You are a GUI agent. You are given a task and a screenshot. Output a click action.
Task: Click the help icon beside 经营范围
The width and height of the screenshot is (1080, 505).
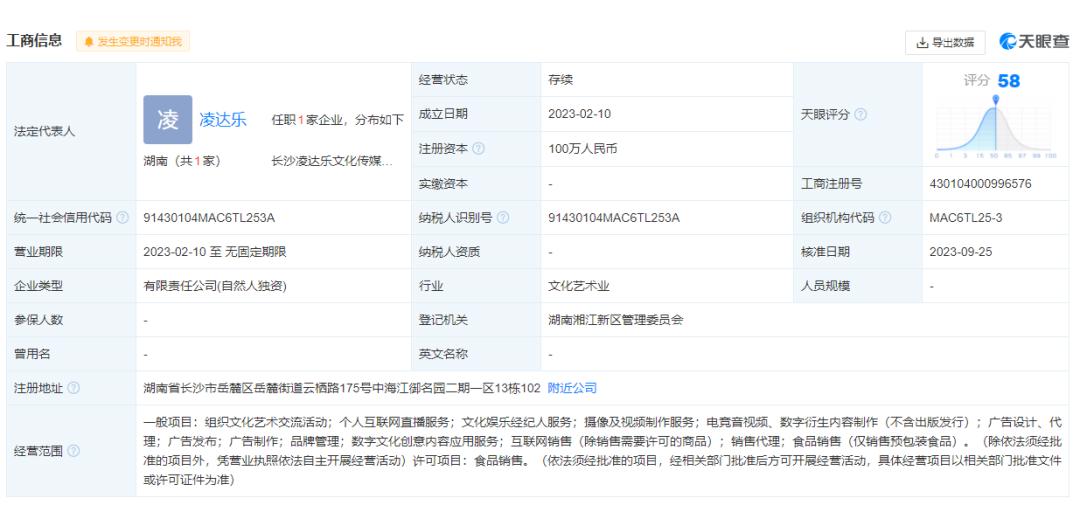[x=75, y=450]
